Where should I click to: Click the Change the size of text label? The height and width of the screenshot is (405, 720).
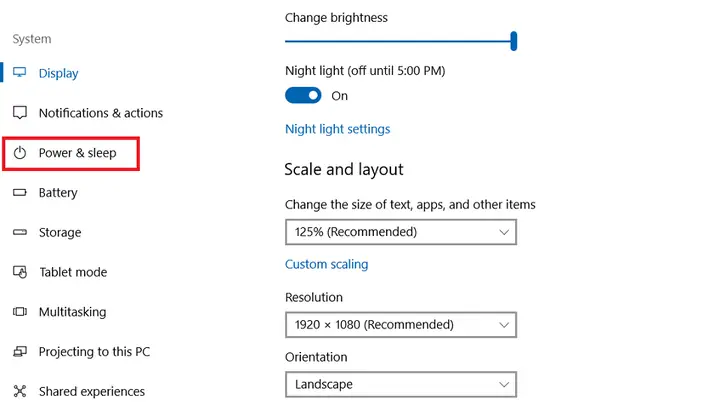410,205
